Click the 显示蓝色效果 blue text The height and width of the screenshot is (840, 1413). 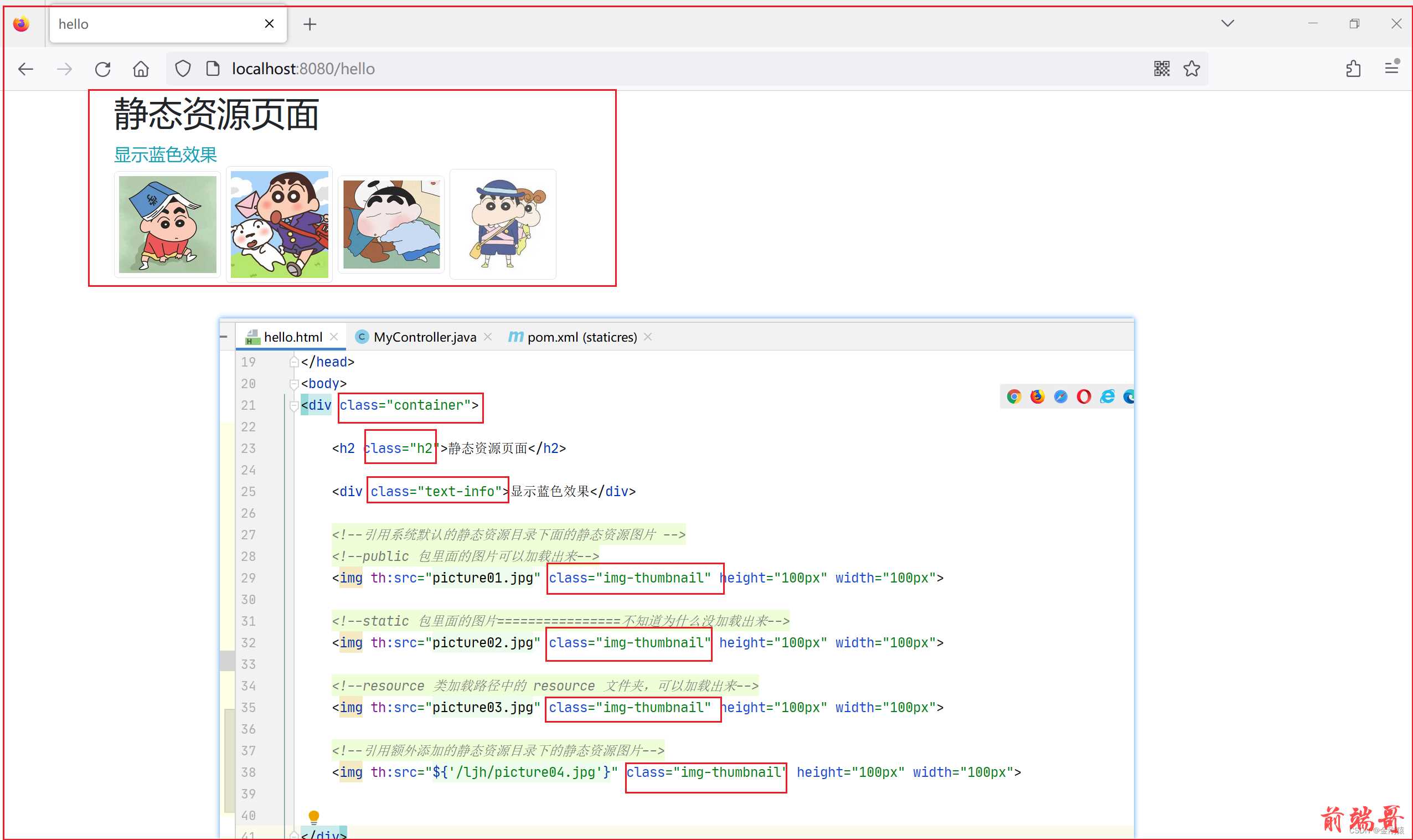tap(165, 154)
